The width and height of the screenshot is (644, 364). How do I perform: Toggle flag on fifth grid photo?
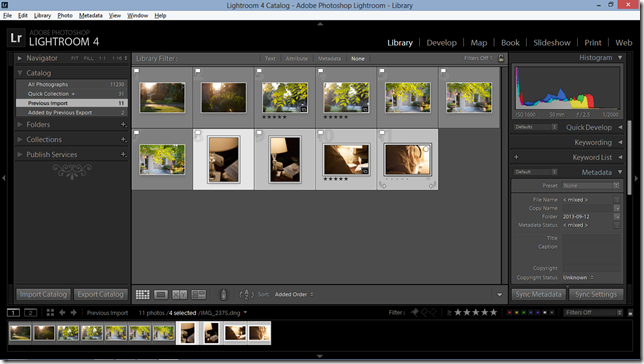tap(382, 71)
